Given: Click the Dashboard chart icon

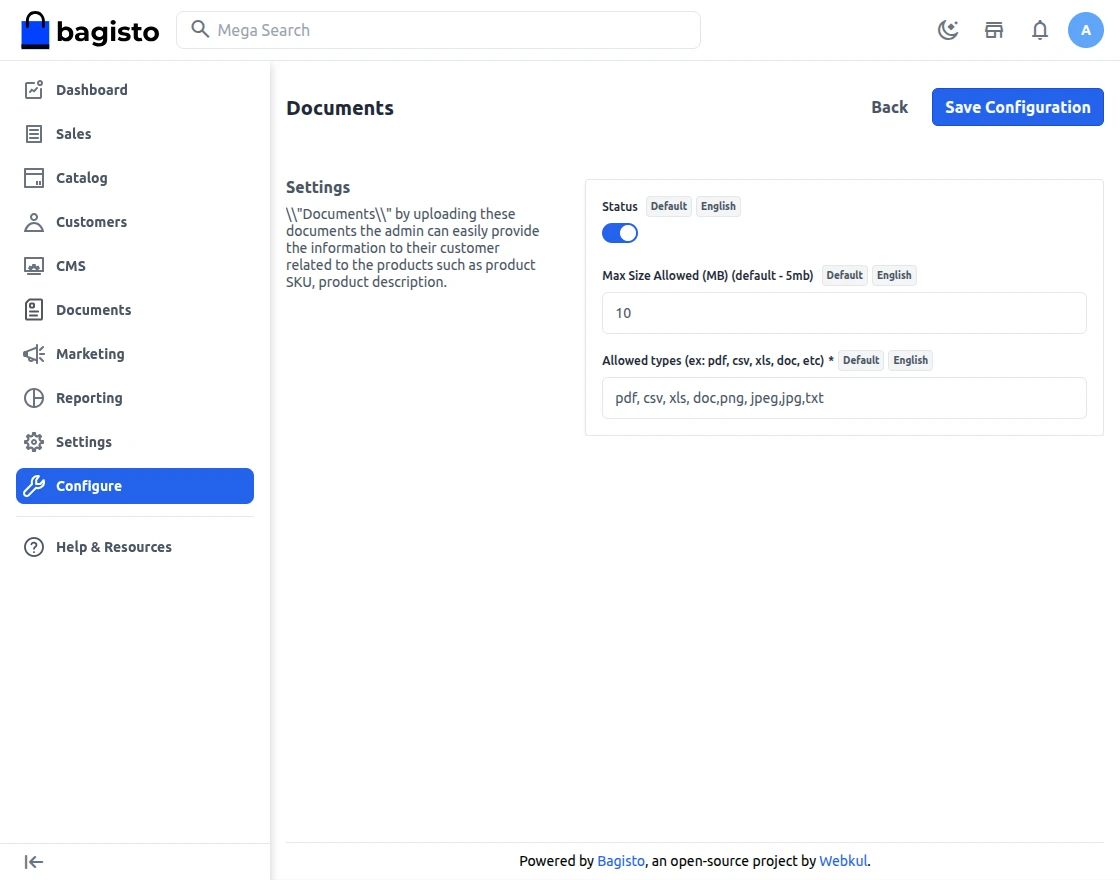Looking at the screenshot, I should [34, 89].
